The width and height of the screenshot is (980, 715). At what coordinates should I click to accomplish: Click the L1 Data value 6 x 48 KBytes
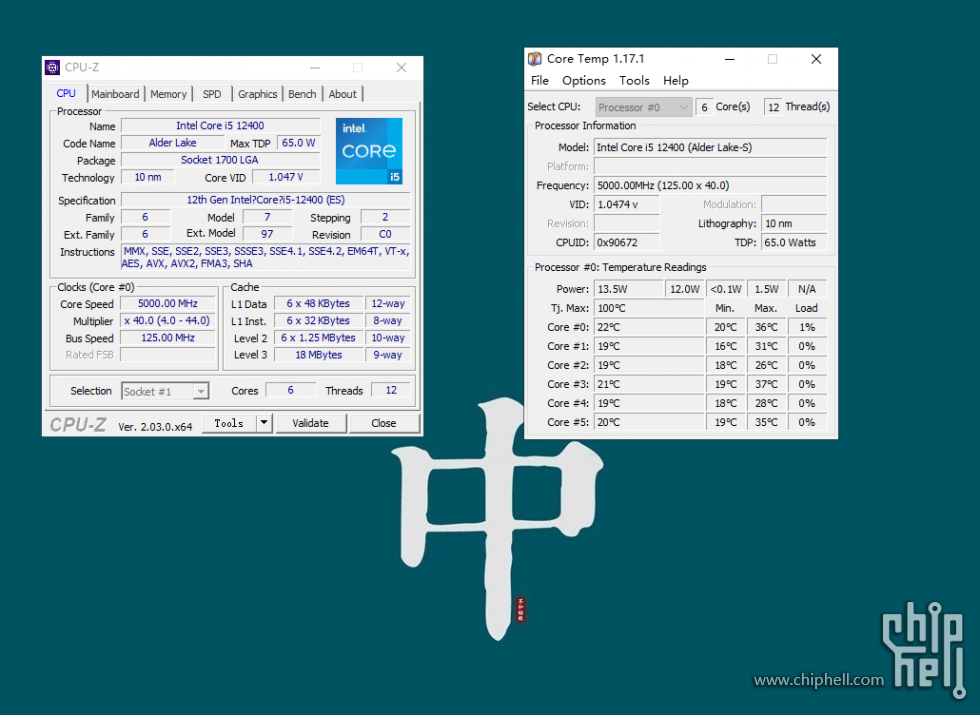point(318,303)
